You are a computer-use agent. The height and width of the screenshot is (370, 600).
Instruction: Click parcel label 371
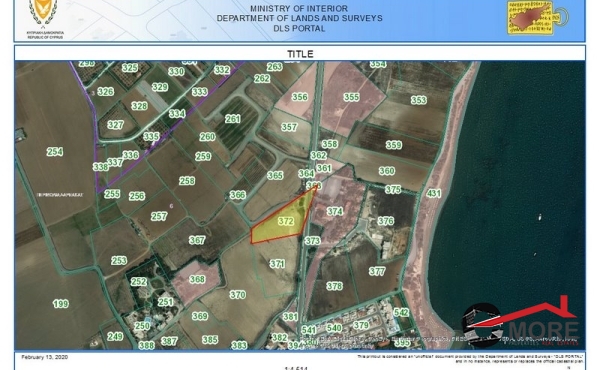click(277, 264)
